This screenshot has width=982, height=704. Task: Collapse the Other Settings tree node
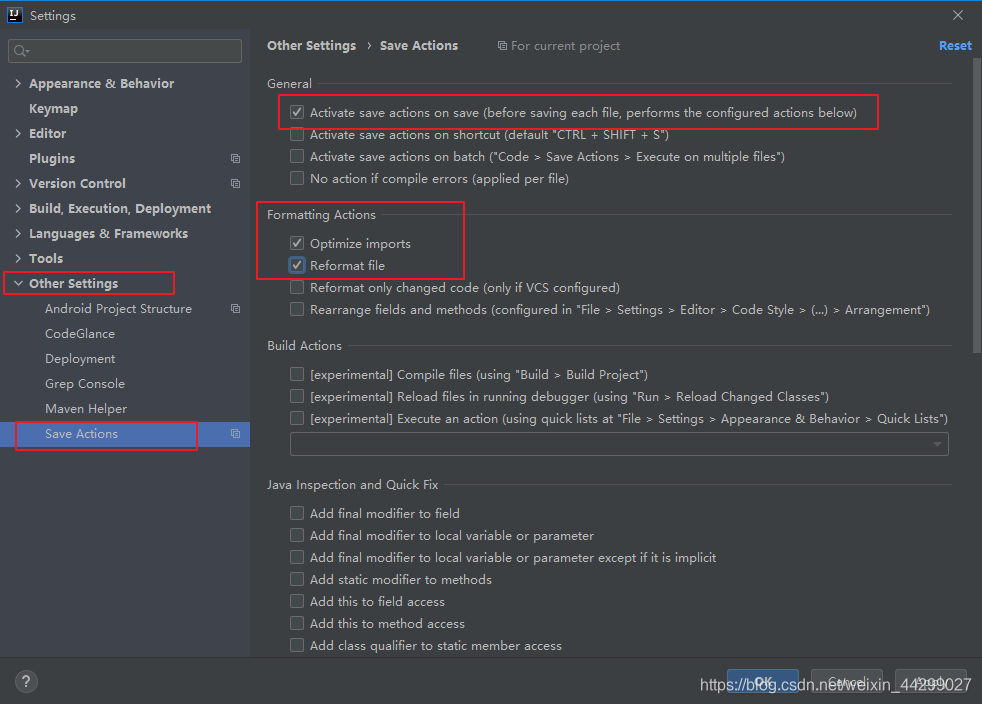pyautogui.click(x=17, y=283)
